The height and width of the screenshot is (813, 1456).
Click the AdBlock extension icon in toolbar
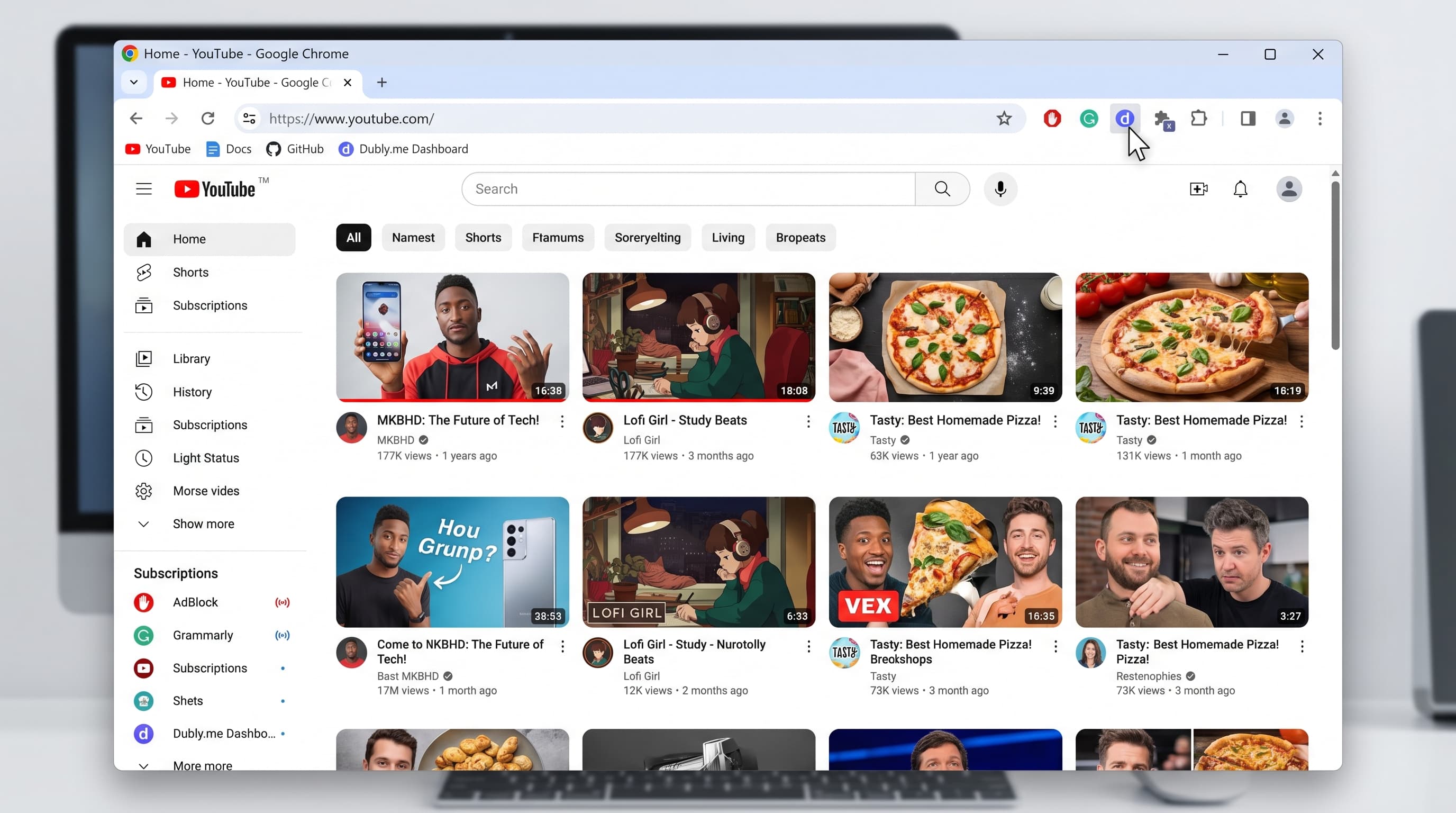tap(1052, 119)
